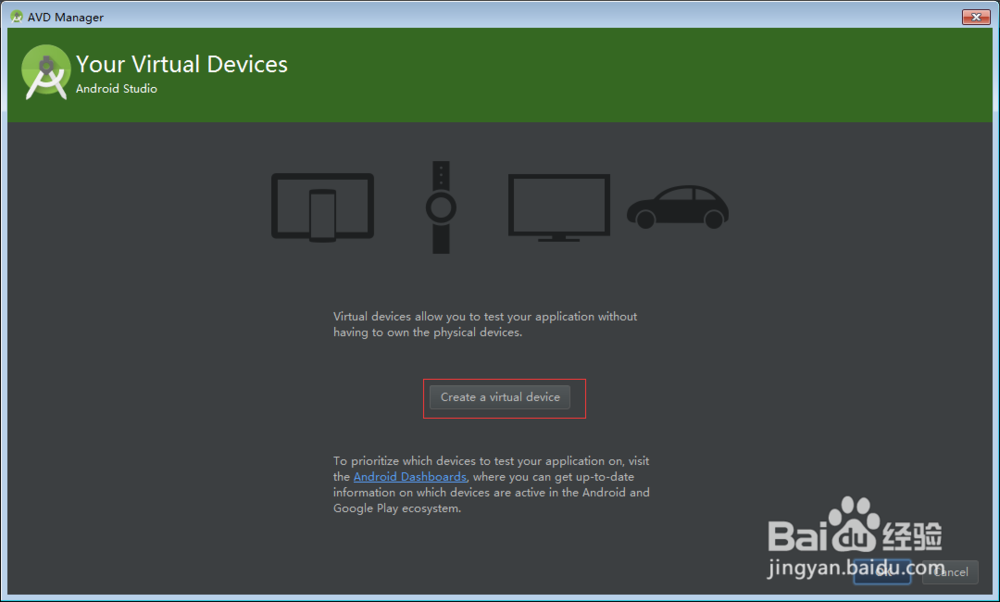The image size is (1000, 602).
Task: Click the 'Your Virtual Devices' heading
Action: coord(182,64)
